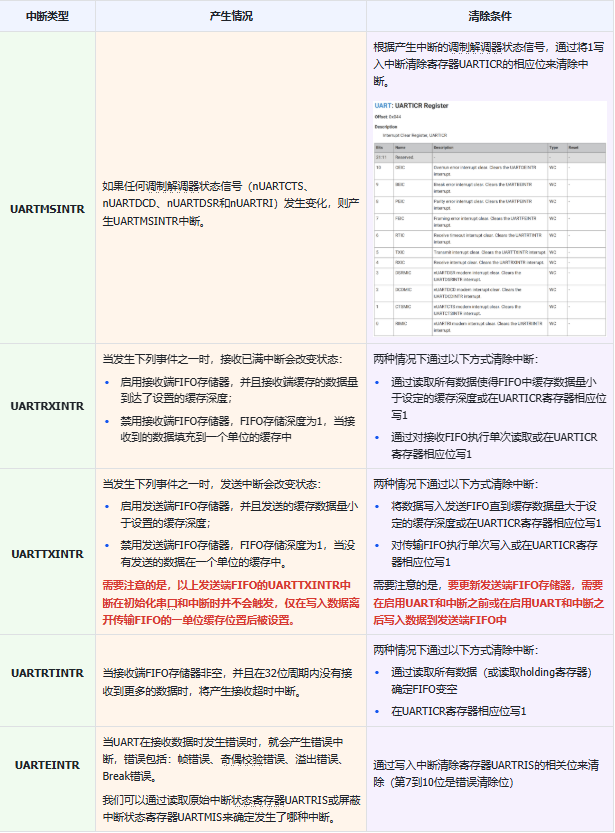The height and width of the screenshot is (833, 615).
Task: Click the nUARTCTS modem status signal description
Action: [x=231, y=203]
